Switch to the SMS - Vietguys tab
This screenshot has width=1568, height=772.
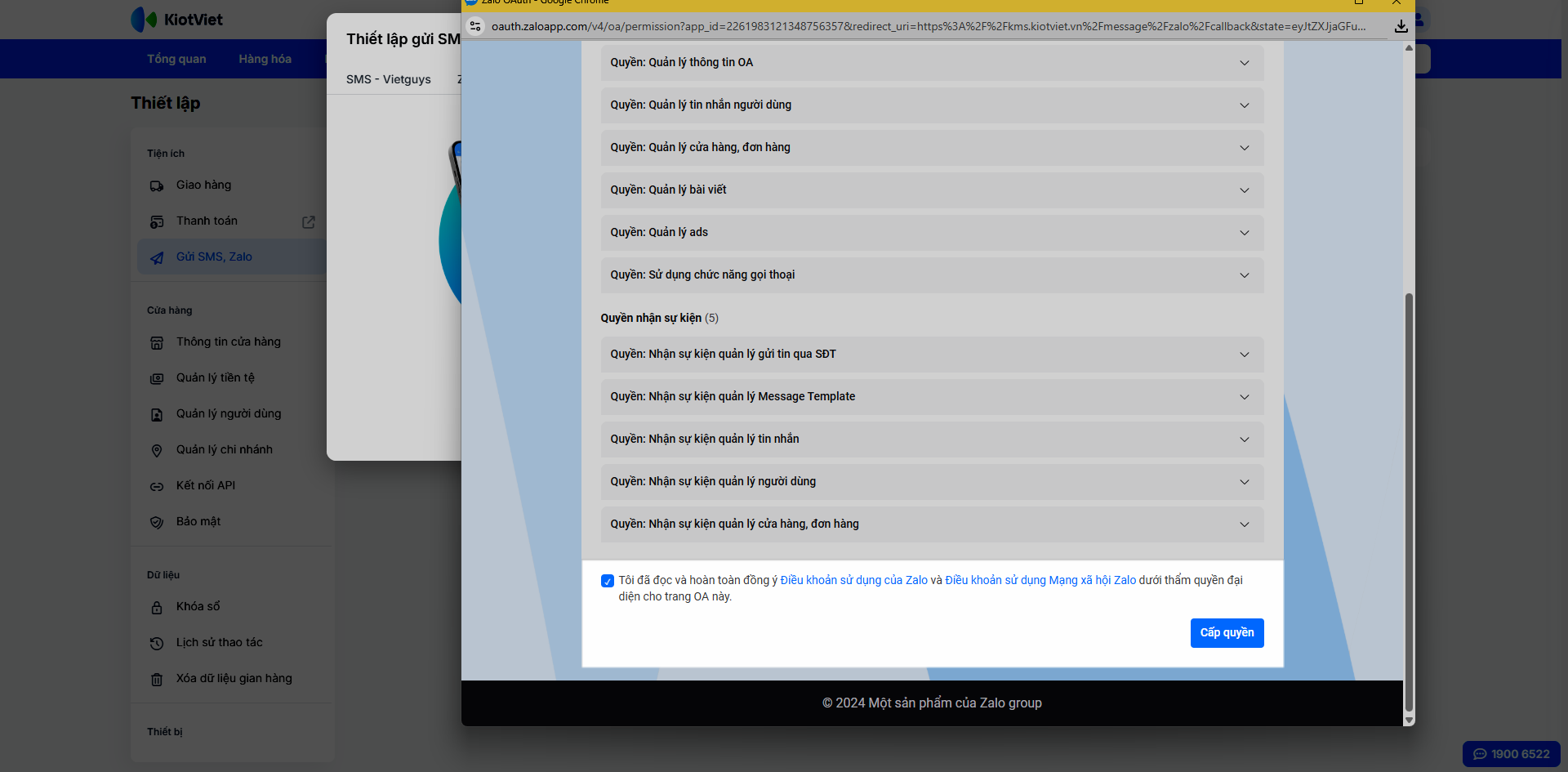[x=389, y=79]
